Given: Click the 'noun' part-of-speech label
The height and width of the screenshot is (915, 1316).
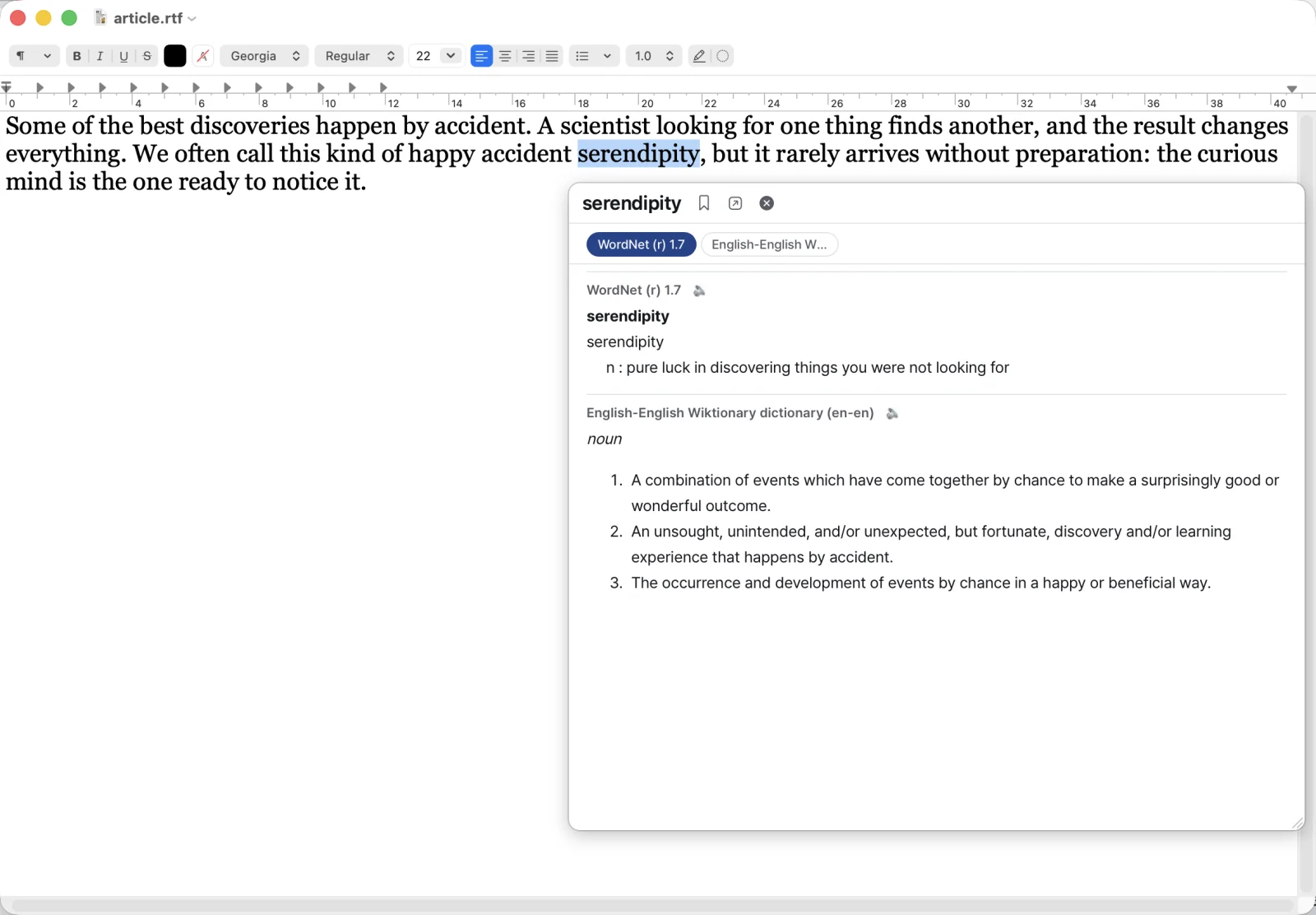Looking at the screenshot, I should click(605, 439).
